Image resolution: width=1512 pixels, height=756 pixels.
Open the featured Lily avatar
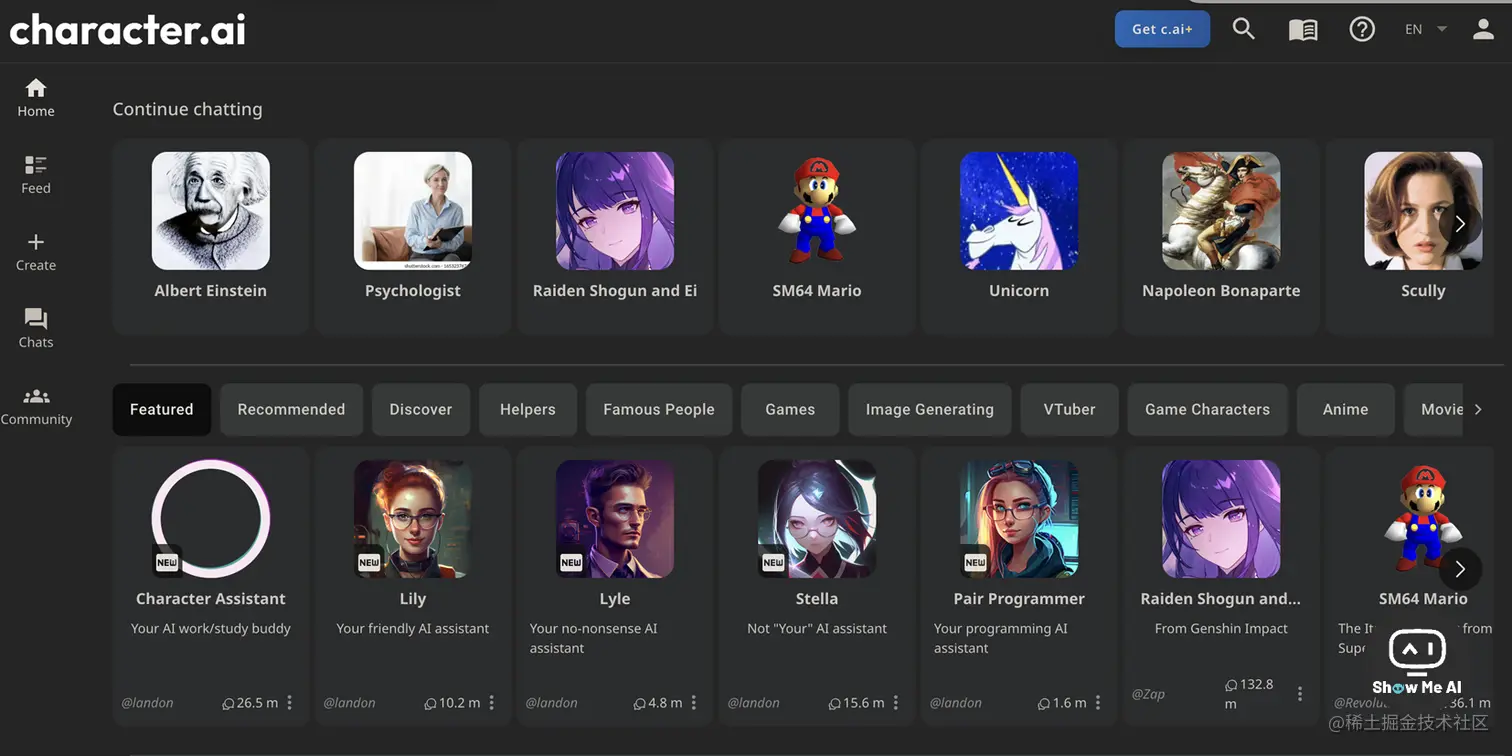(x=413, y=519)
